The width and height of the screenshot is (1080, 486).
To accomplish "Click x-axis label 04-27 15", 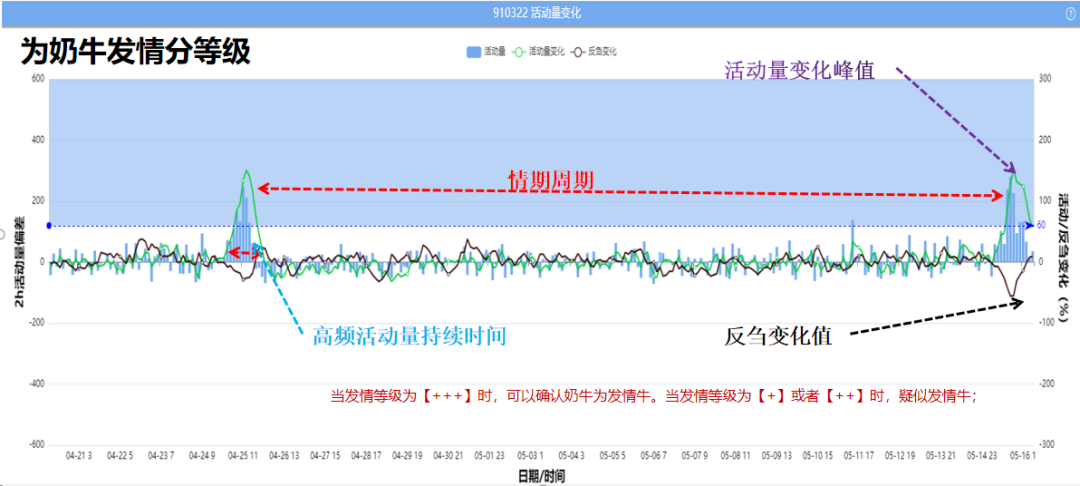I will click(324, 456).
